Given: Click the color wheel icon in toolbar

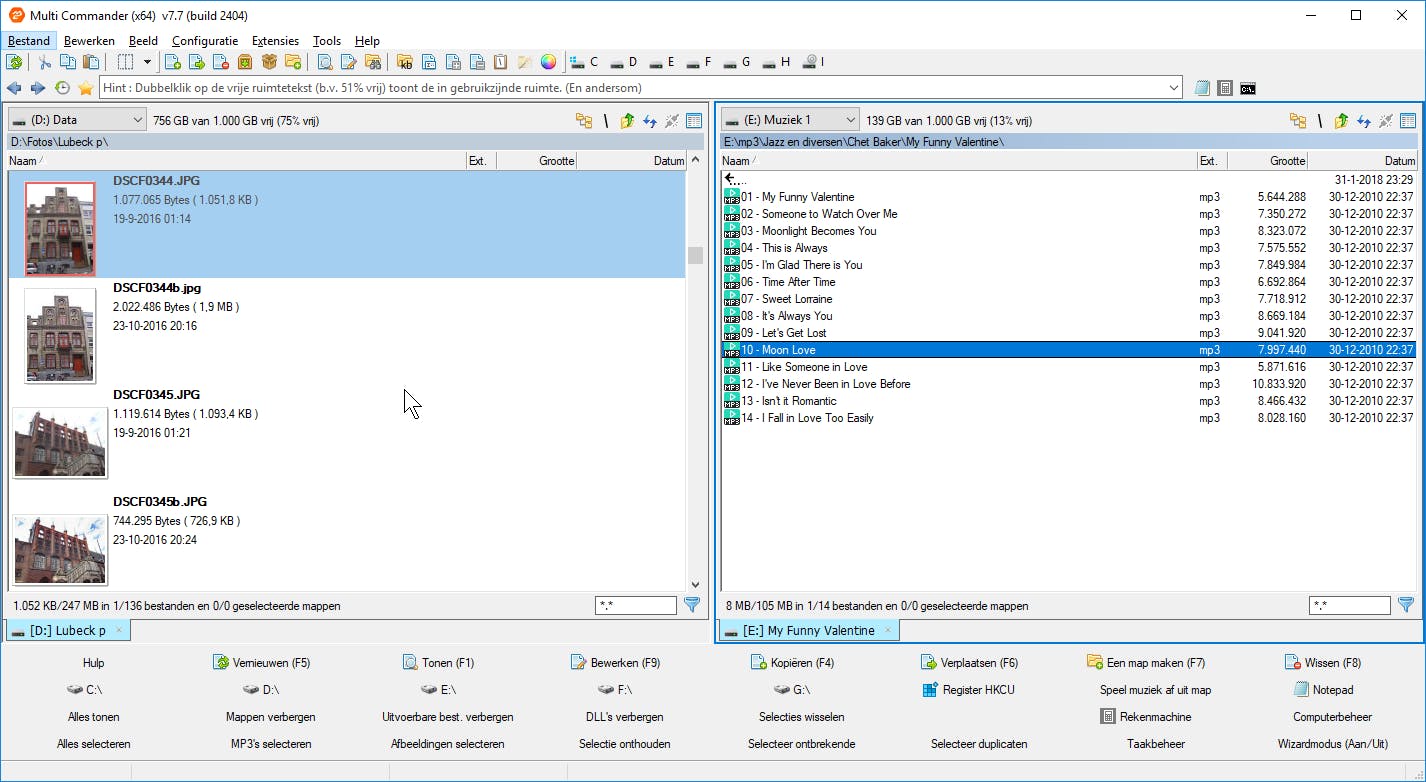Looking at the screenshot, I should pos(548,62).
